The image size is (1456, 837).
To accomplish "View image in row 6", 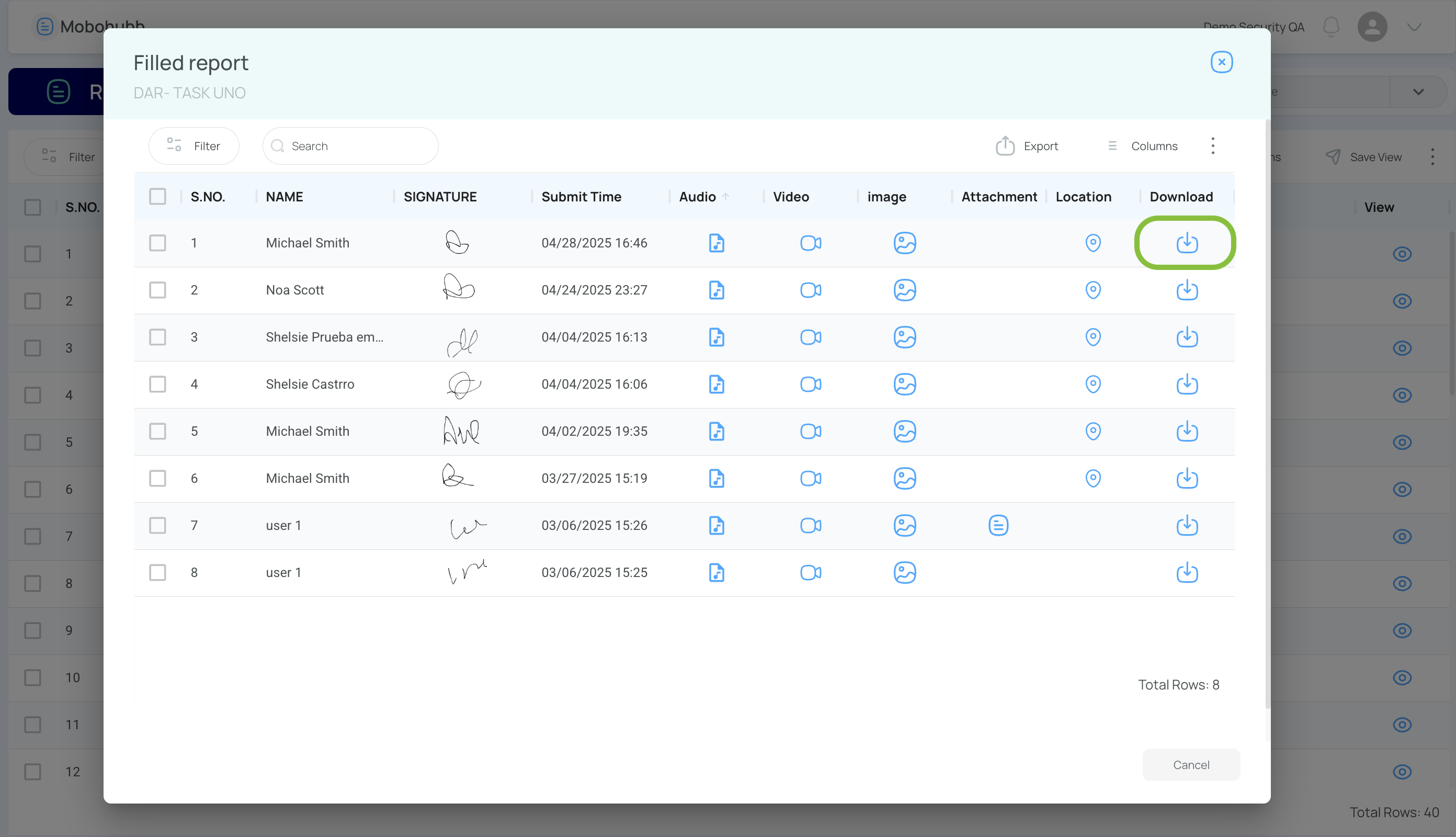I will 904,478.
